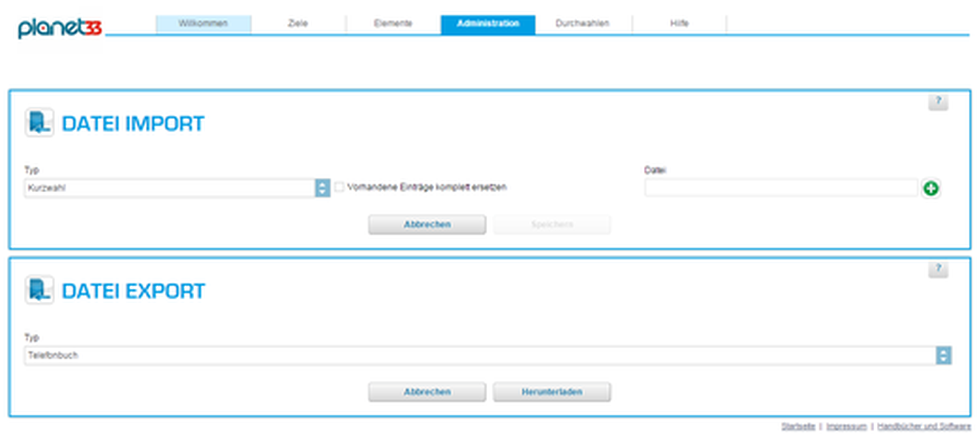Image resolution: width=977 pixels, height=434 pixels.
Task: Click the DATEI EXPORT heading
Action: tap(133, 291)
